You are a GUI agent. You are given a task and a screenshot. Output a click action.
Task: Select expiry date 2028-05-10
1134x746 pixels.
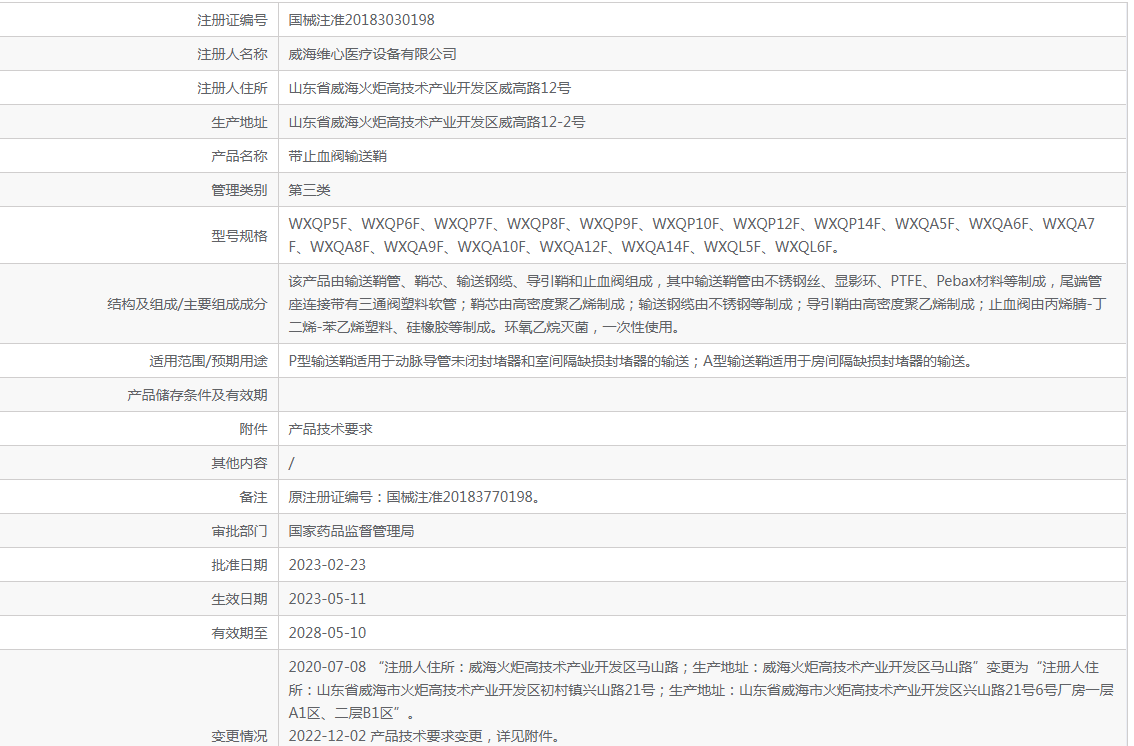point(328,633)
